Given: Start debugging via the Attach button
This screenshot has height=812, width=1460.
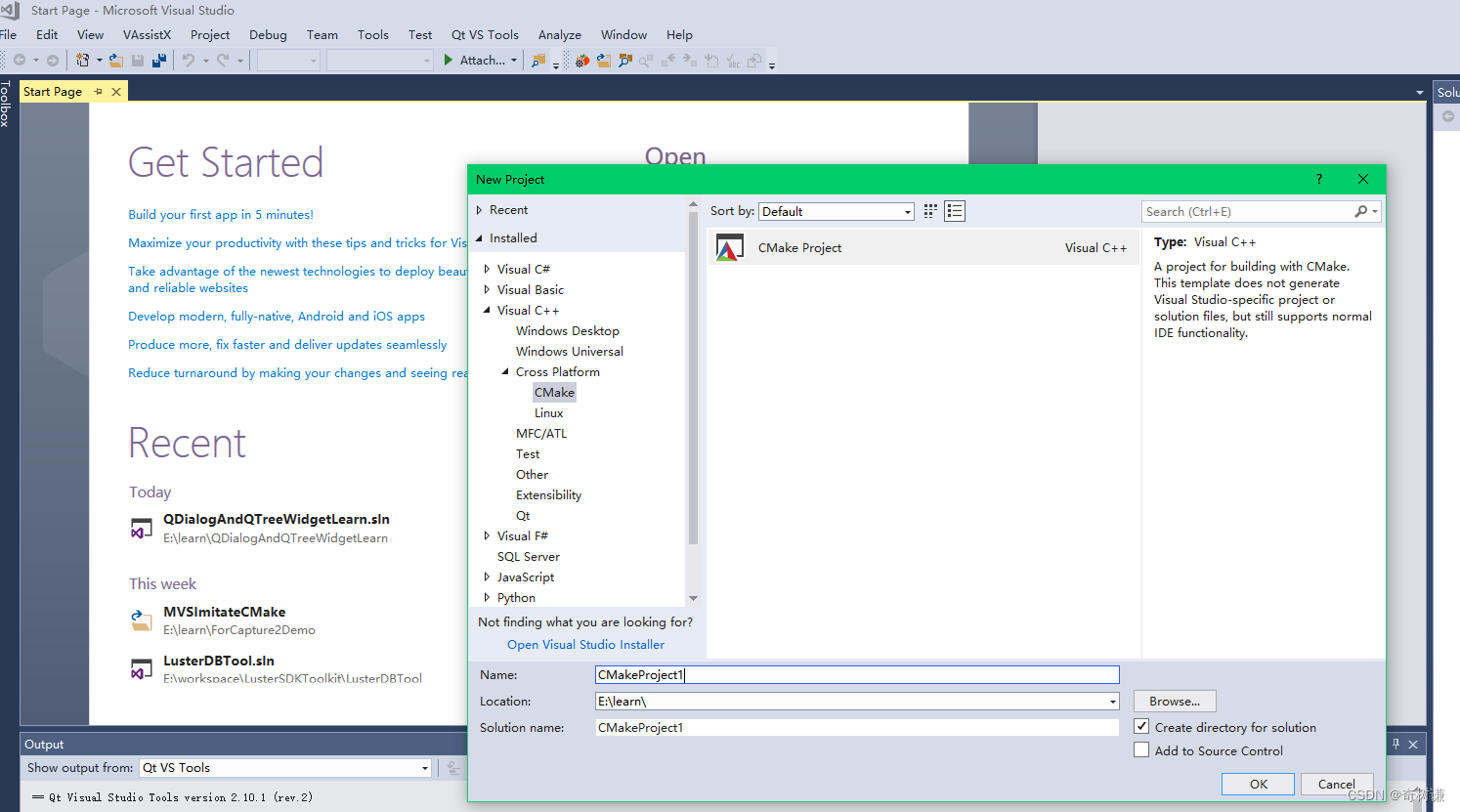Looking at the screenshot, I should click(x=478, y=60).
